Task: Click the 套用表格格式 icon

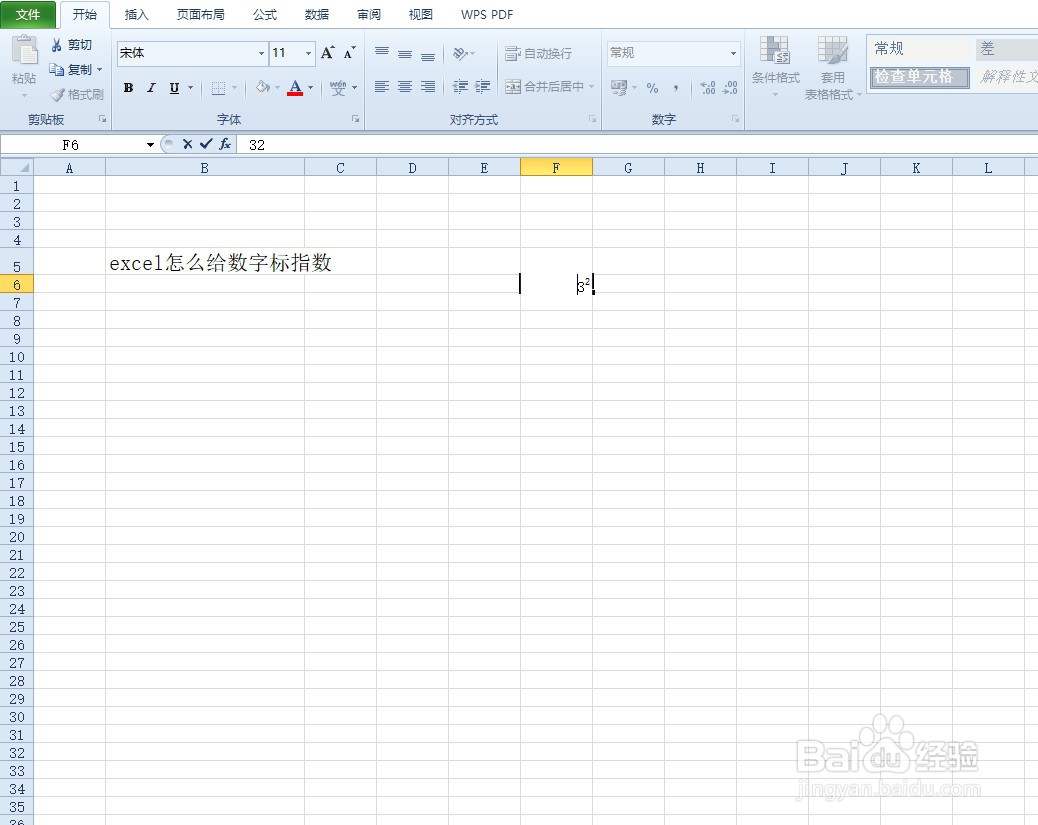Action: tap(832, 68)
